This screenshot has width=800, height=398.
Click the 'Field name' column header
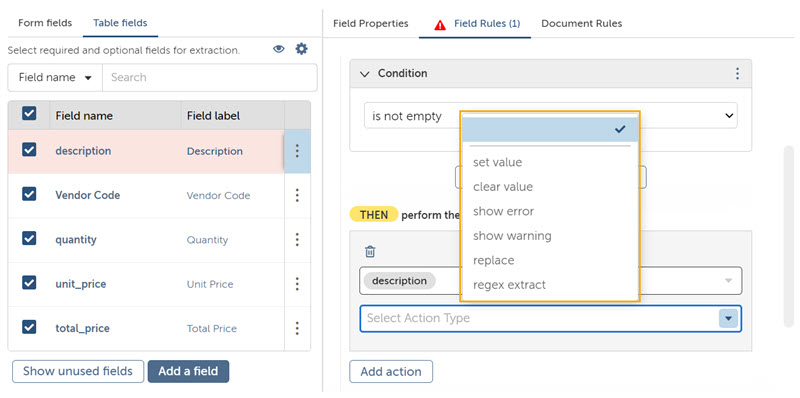84,116
